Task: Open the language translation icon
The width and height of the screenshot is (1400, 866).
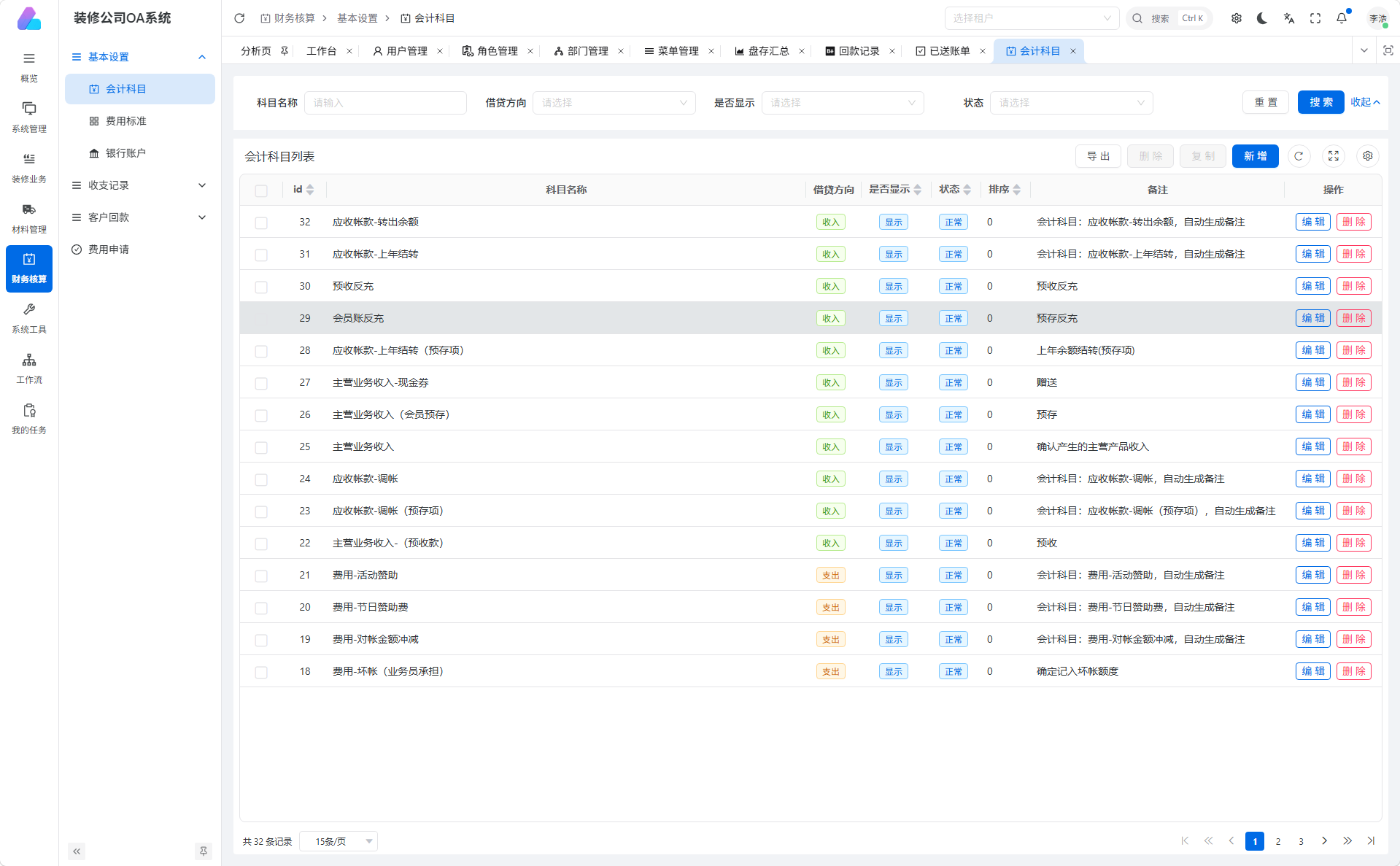Action: coord(1289,18)
